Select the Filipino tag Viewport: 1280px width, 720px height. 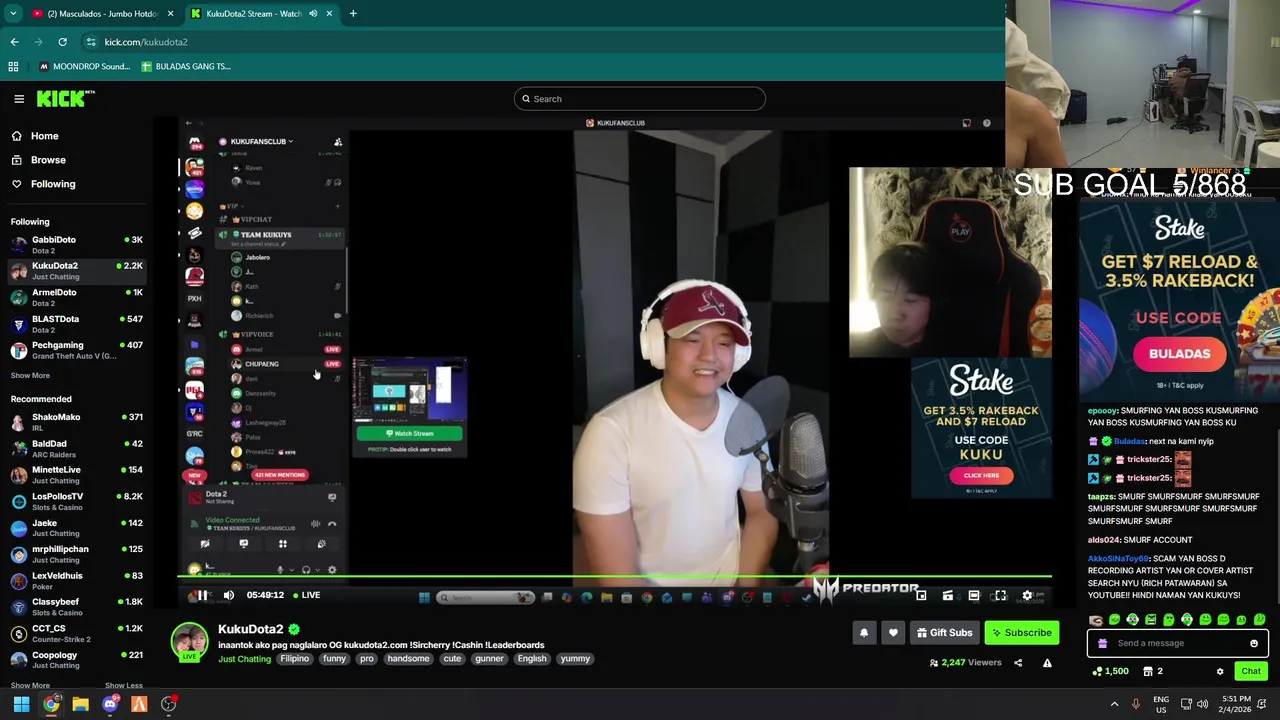click(295, 659)
